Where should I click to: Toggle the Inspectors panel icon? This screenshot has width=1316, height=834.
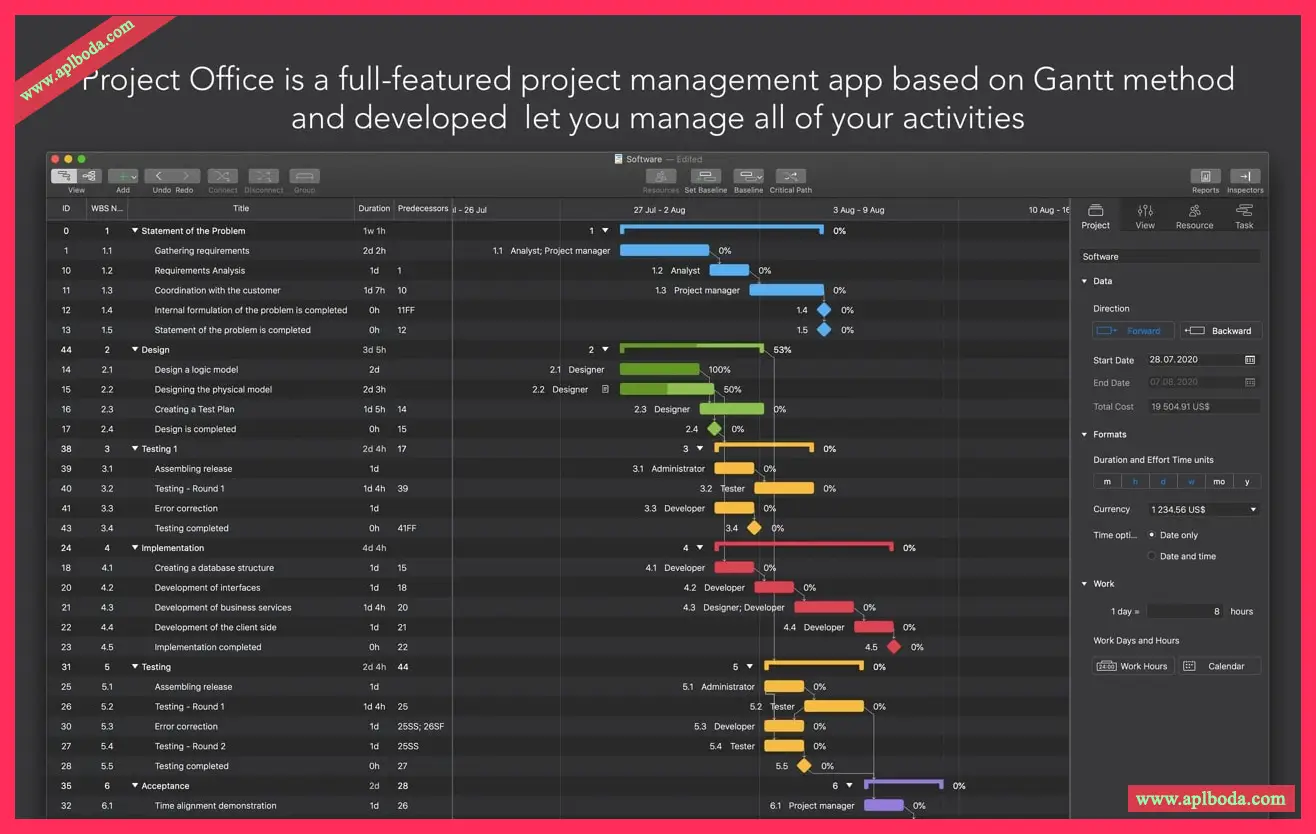1245,176
